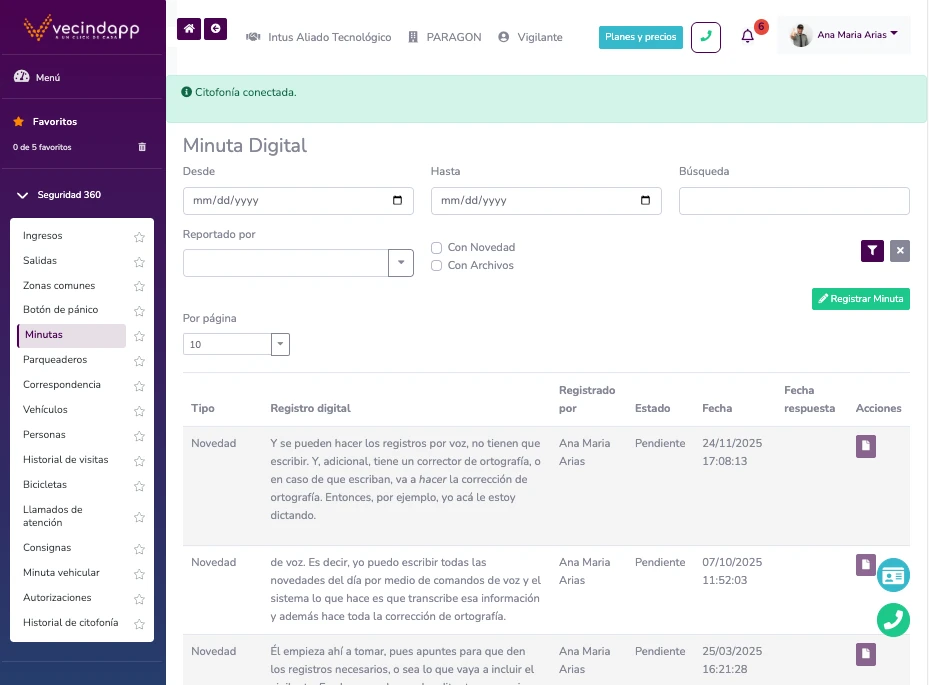The width and height of the screenshot is (929, 685).
Task: Star the Minutas sidebar item as favorite
Action: (x=139, y=335)
